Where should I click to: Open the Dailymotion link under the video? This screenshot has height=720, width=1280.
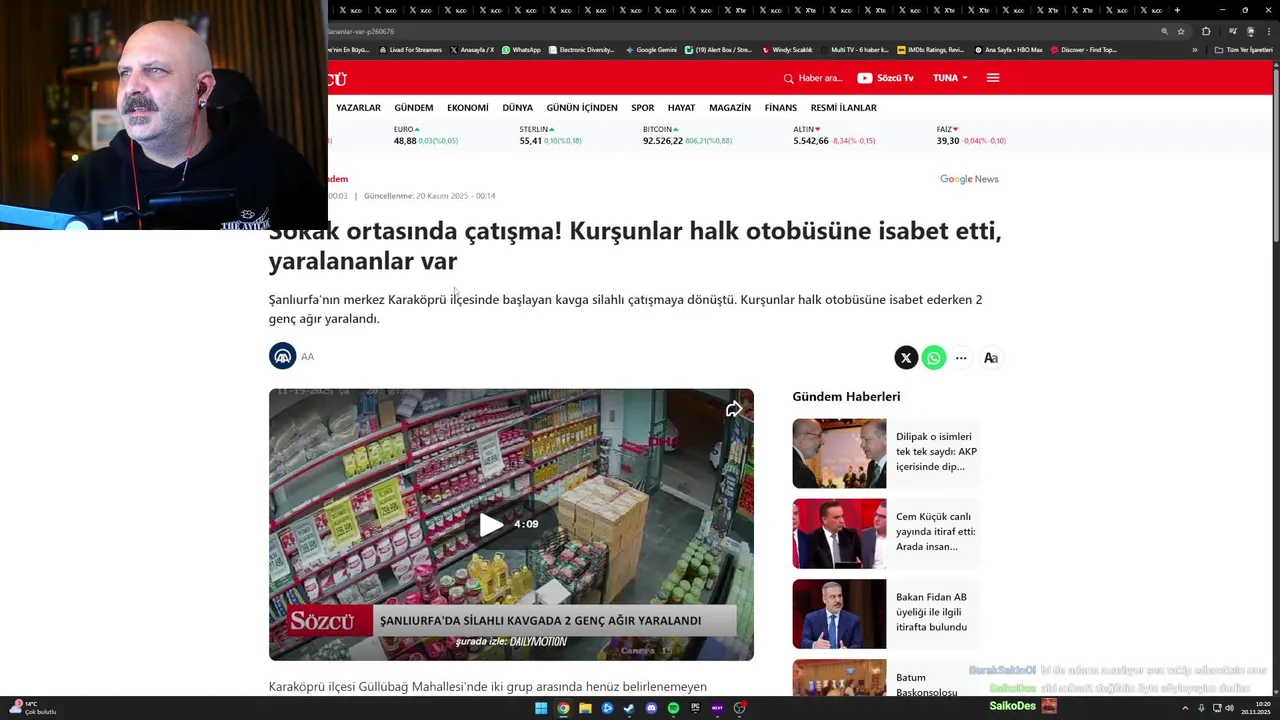(x=511, y=642)
